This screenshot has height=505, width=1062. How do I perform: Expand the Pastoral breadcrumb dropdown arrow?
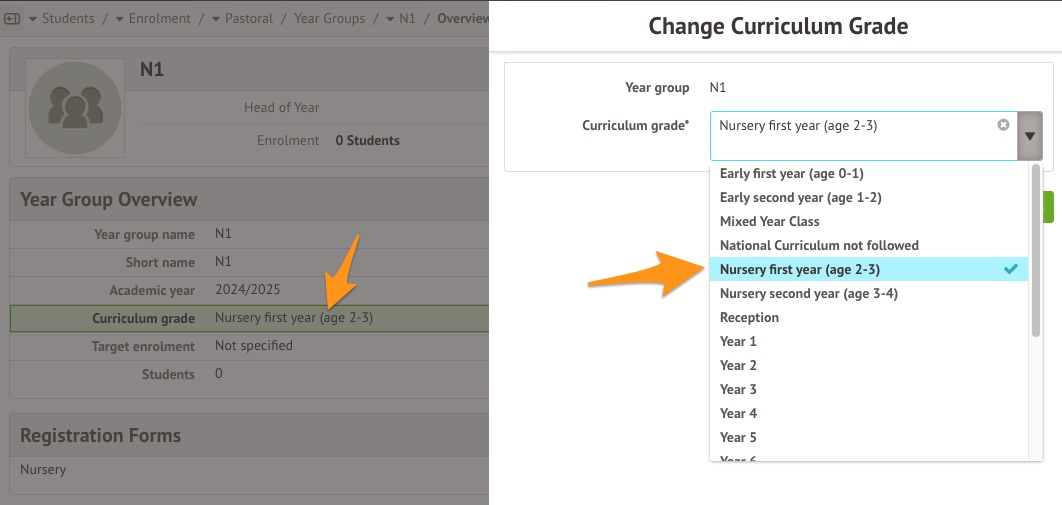point(216,19)
